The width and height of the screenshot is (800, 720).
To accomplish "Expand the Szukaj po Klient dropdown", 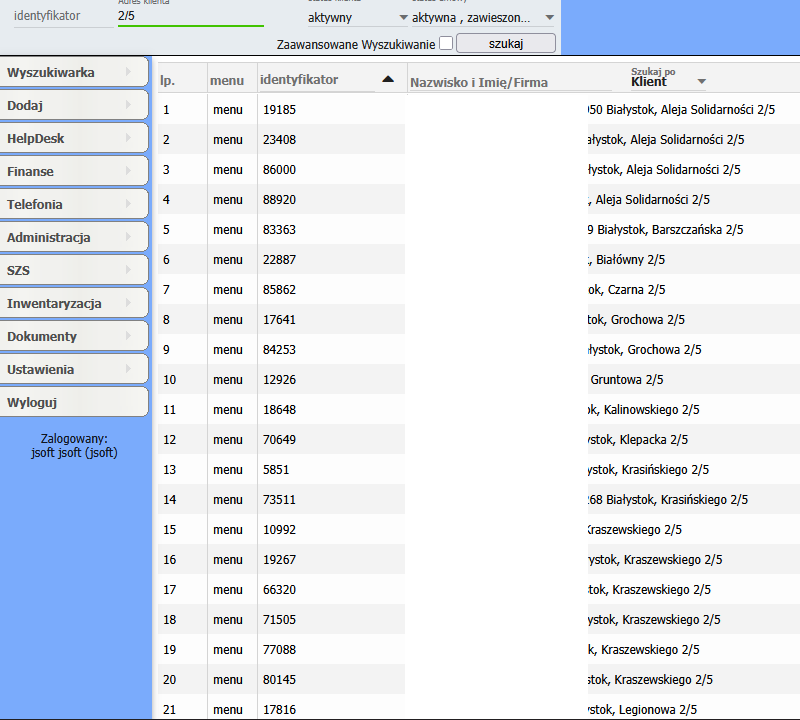I will [x=668, y=81].
